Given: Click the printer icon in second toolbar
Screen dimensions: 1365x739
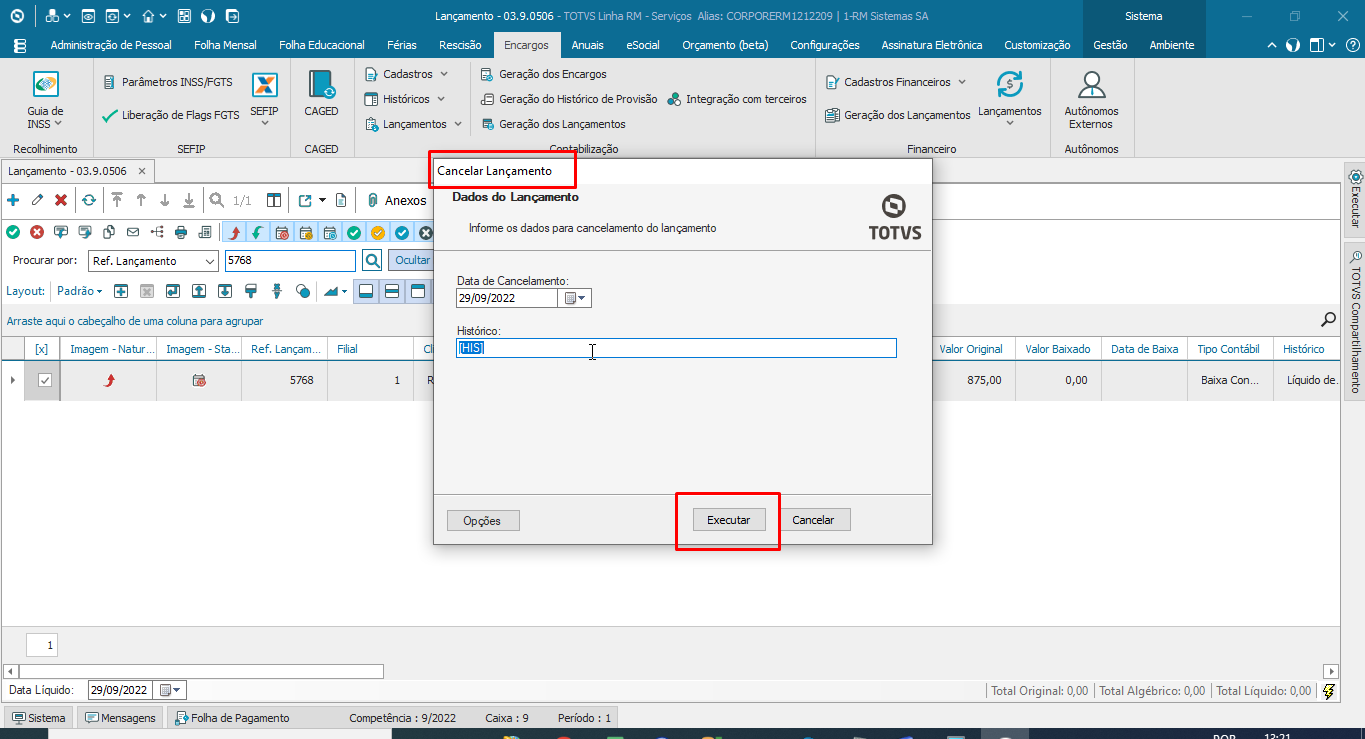Looking at the screenshot, I should pyautogui.click(x=181, y=232).
